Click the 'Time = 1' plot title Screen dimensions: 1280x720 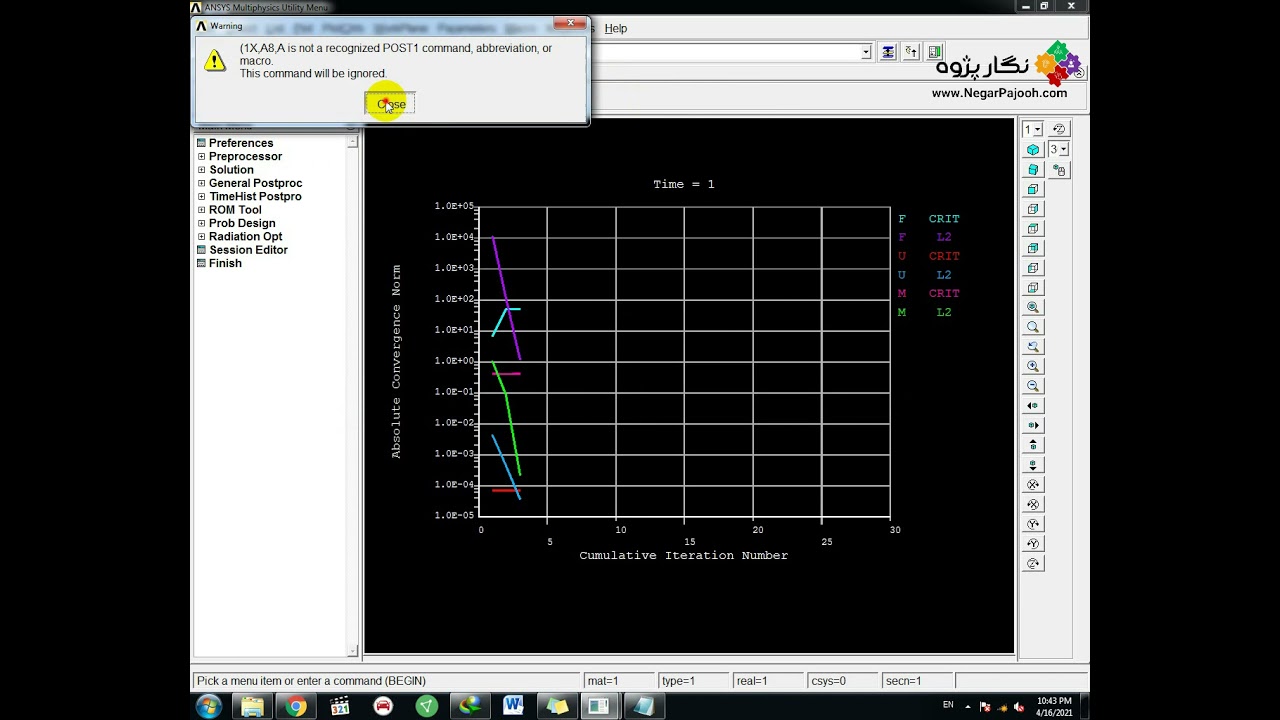tap(684, 184)
